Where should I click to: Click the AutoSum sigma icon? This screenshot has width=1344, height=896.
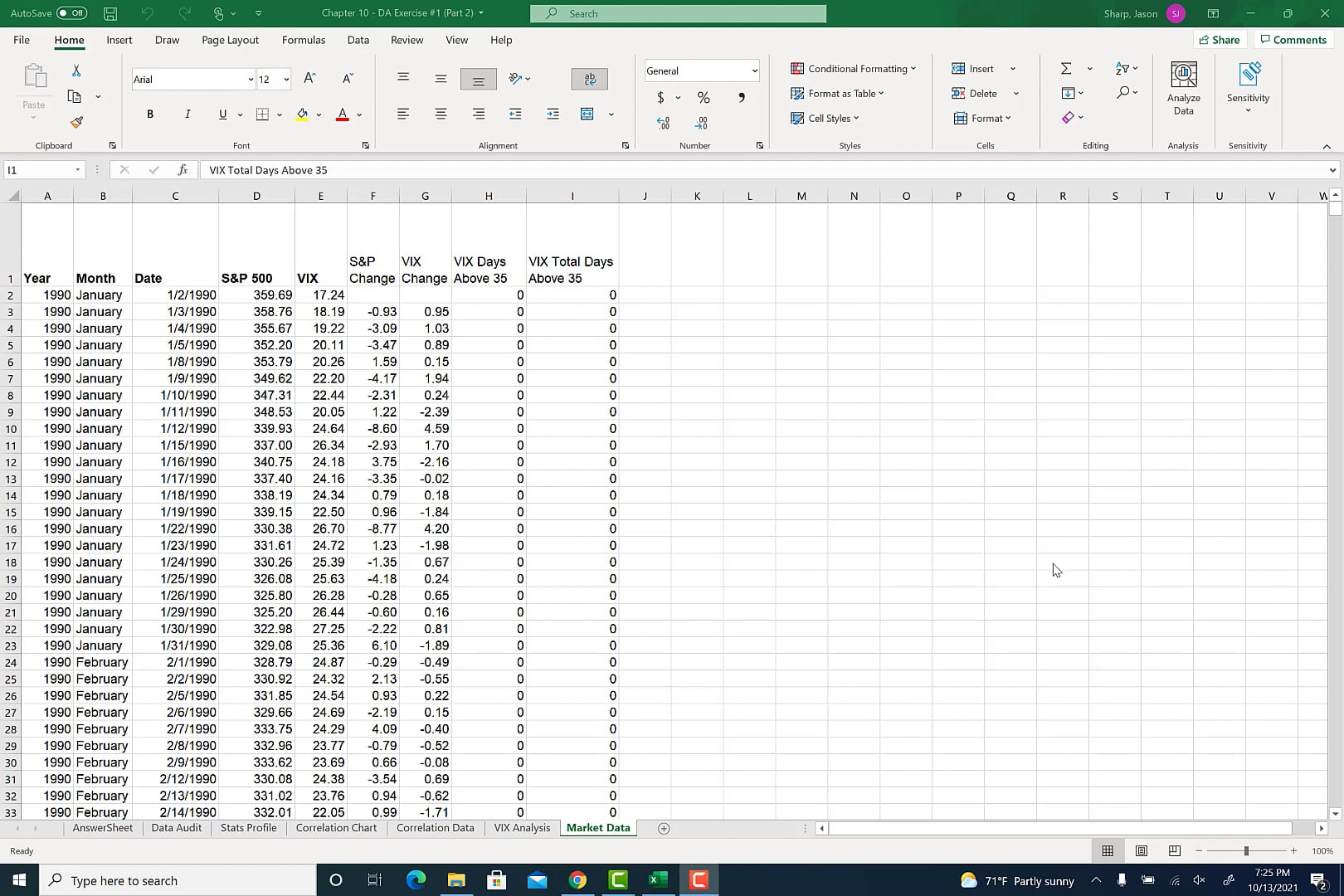pyautogui.click(x=1066, y=69)
